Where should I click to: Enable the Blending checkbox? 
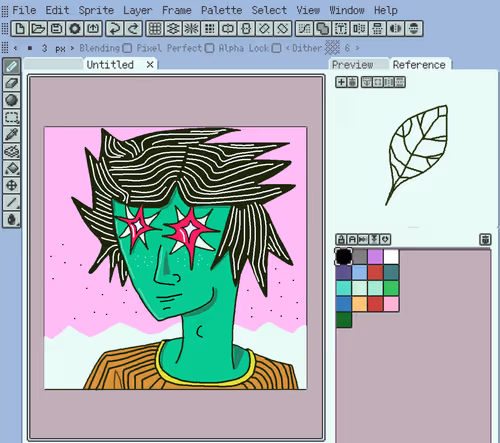pyautogui.click(x=127, y=48)
